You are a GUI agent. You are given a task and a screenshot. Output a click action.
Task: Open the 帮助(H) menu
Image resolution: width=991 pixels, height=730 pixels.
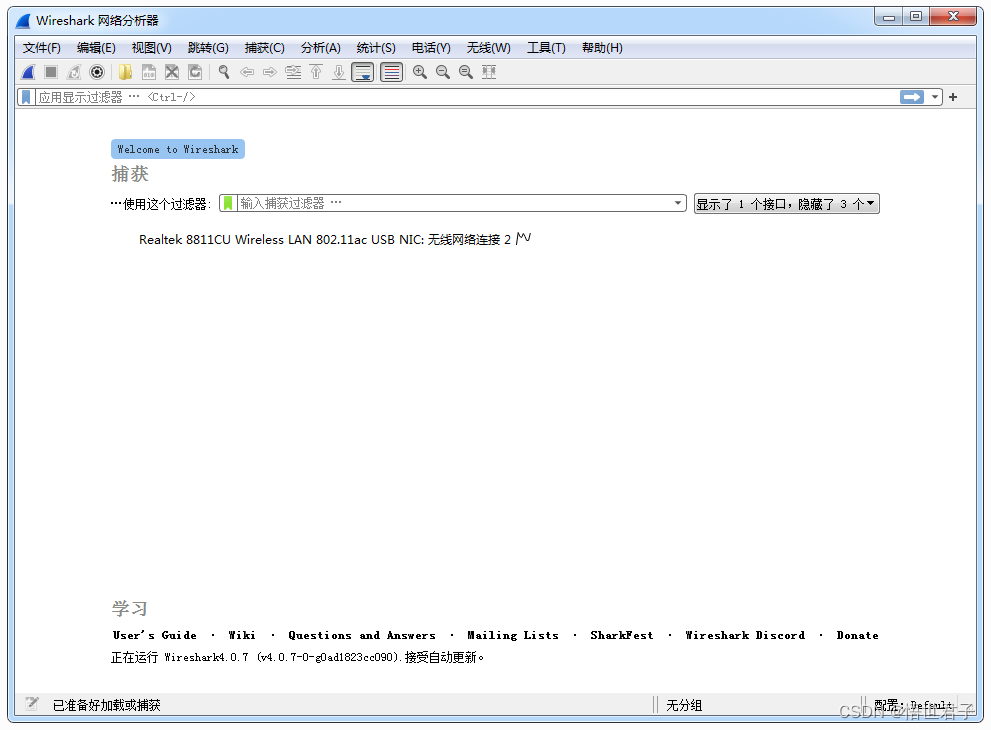[602, 48]
